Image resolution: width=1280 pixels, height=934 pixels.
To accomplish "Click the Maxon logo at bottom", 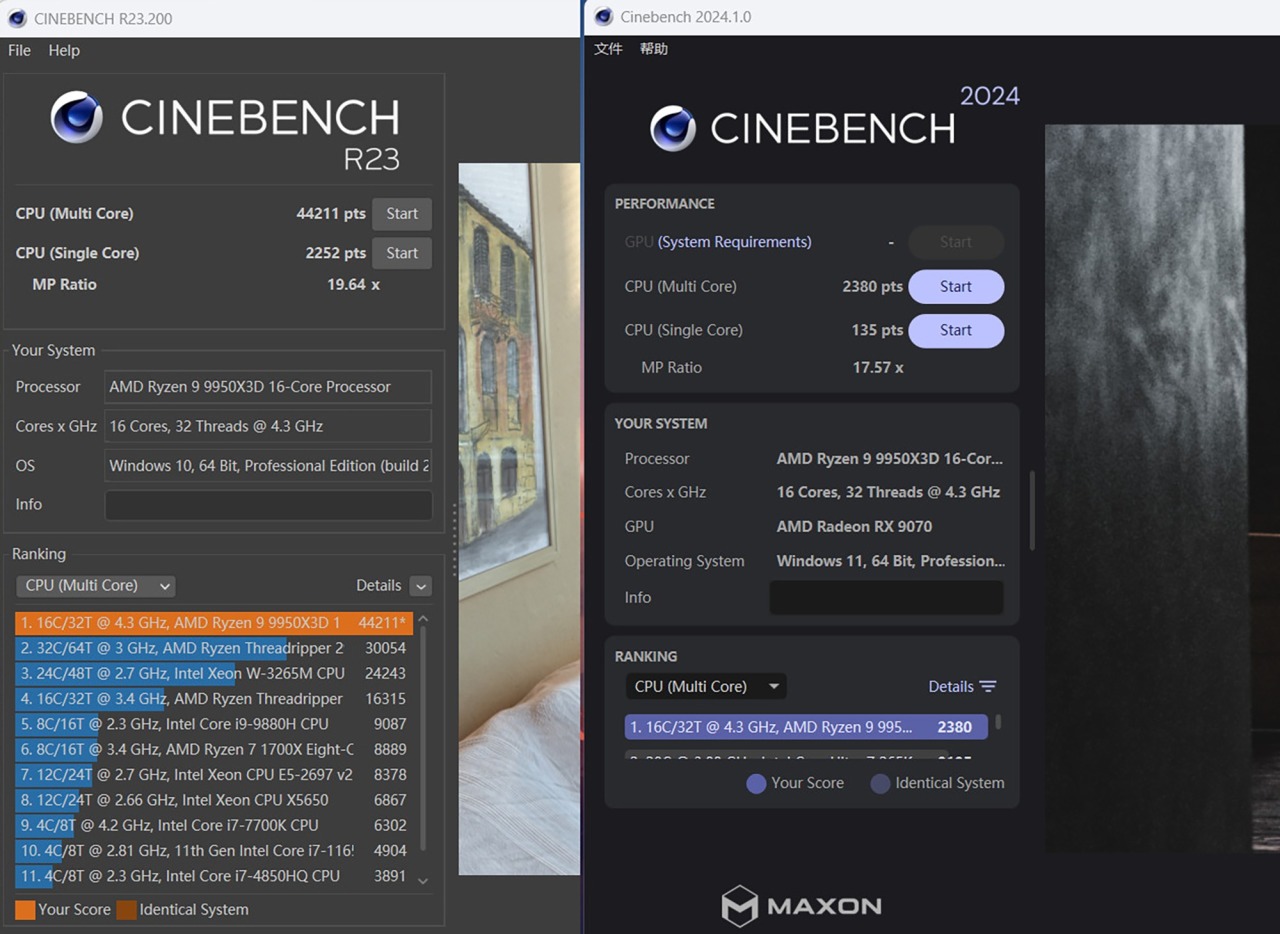I will click(801, 906).
